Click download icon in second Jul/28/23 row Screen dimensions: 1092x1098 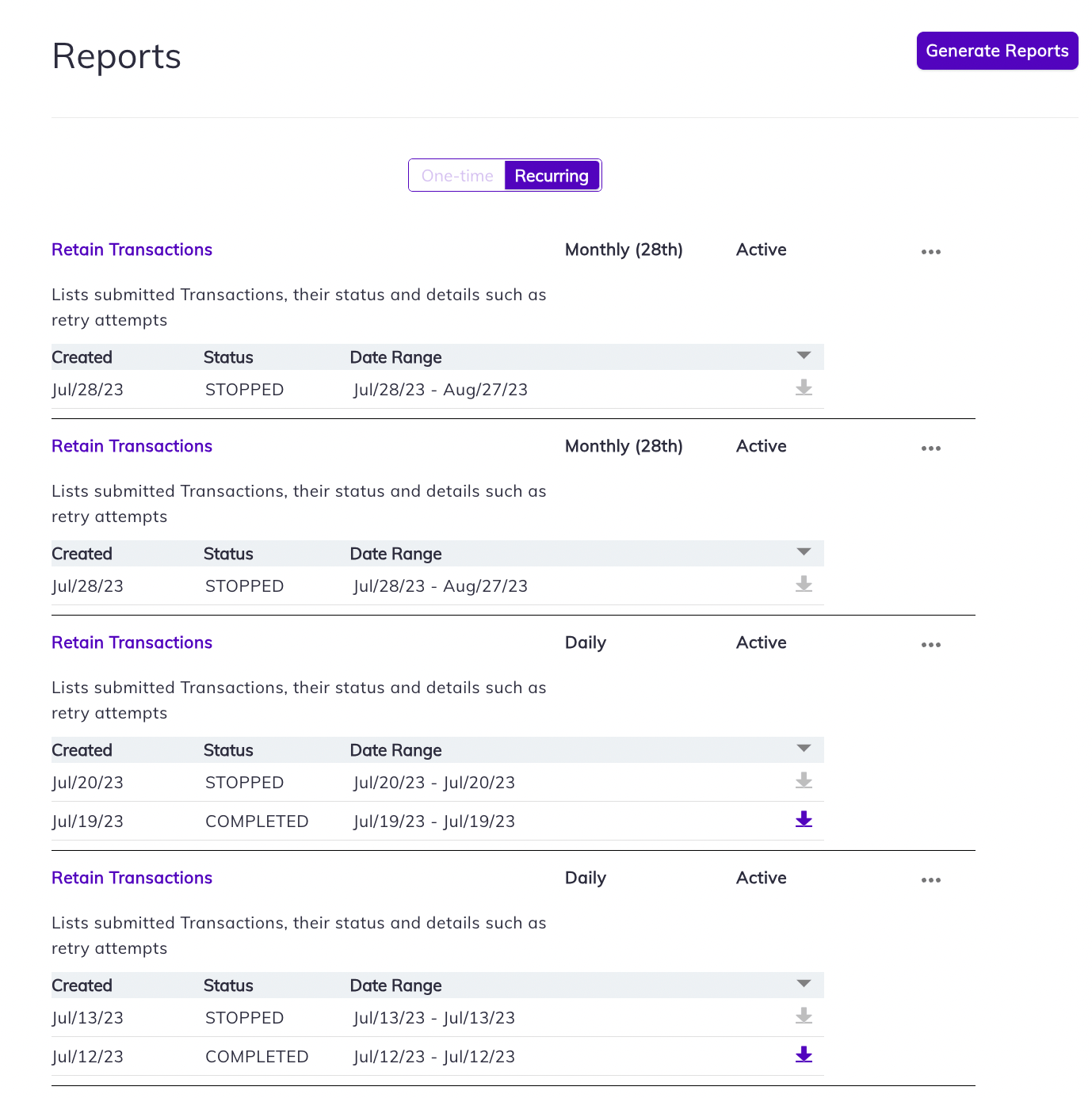tap(804, 584)
